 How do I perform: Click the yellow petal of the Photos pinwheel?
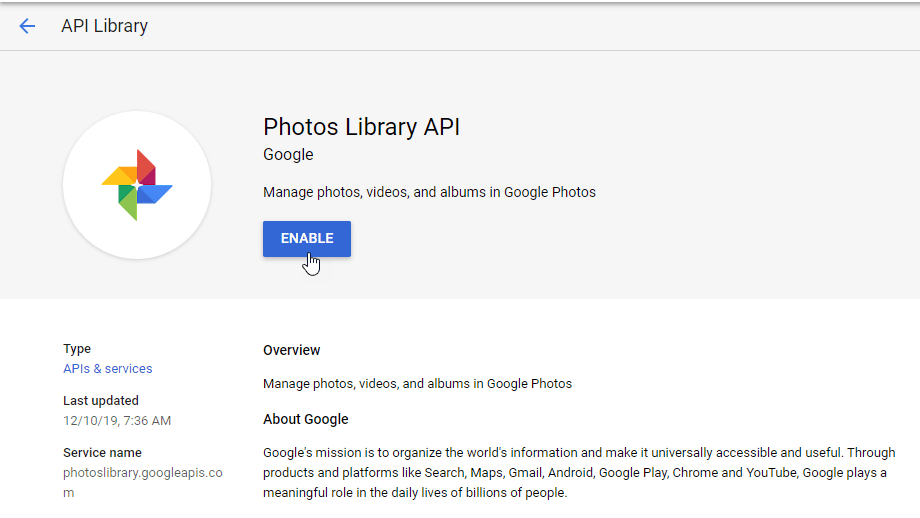point(118,177)
